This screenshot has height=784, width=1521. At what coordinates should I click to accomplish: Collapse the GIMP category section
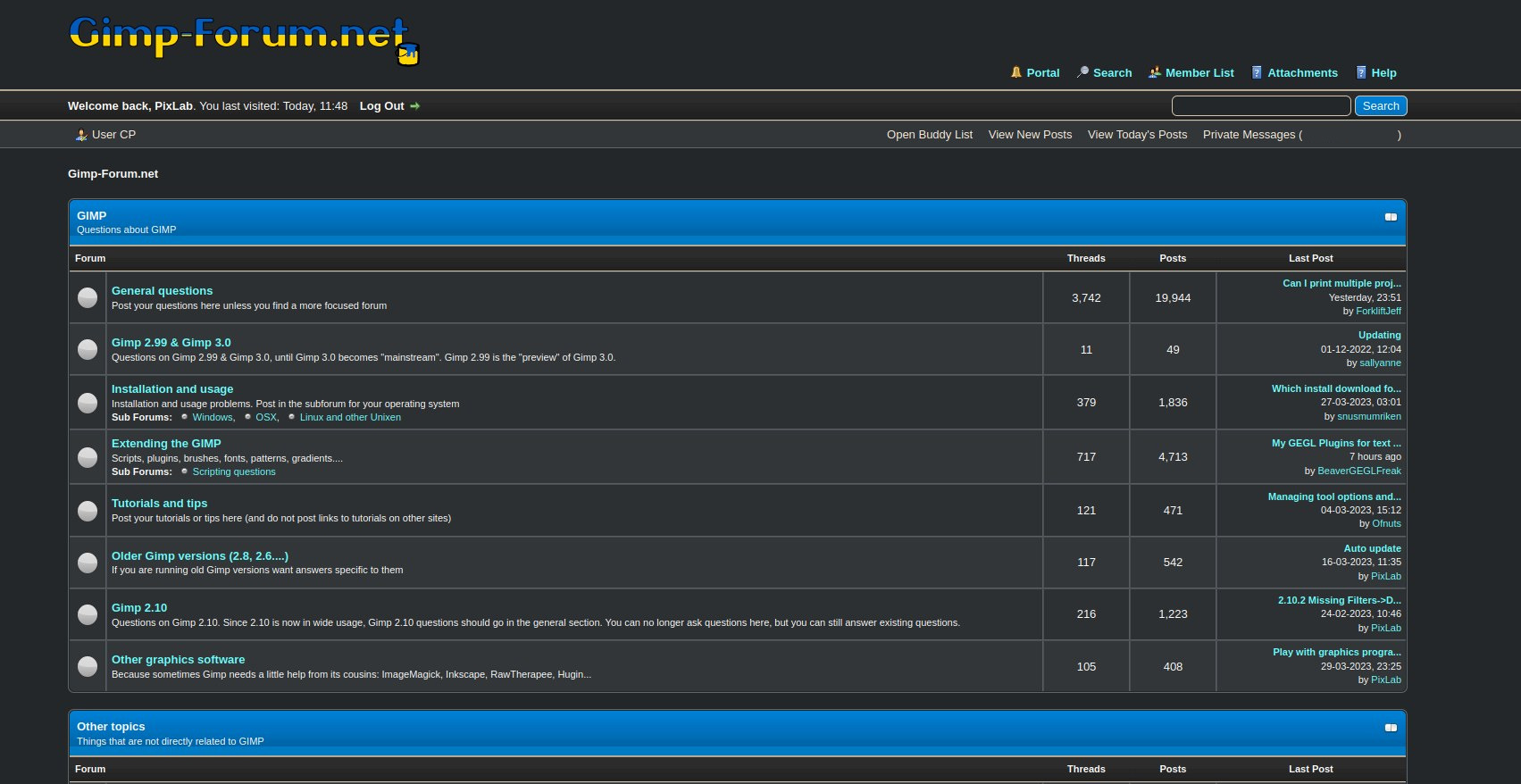(1390, 217)
